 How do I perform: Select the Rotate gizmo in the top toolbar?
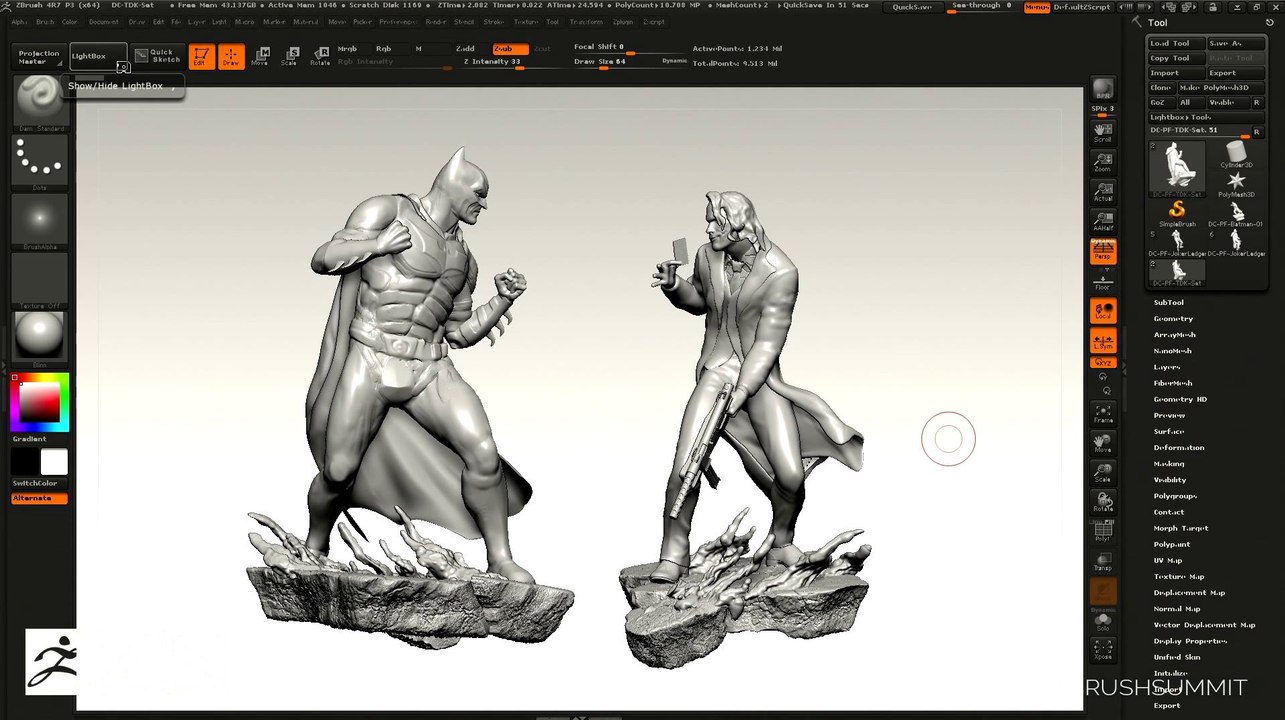tap(320, 56)
